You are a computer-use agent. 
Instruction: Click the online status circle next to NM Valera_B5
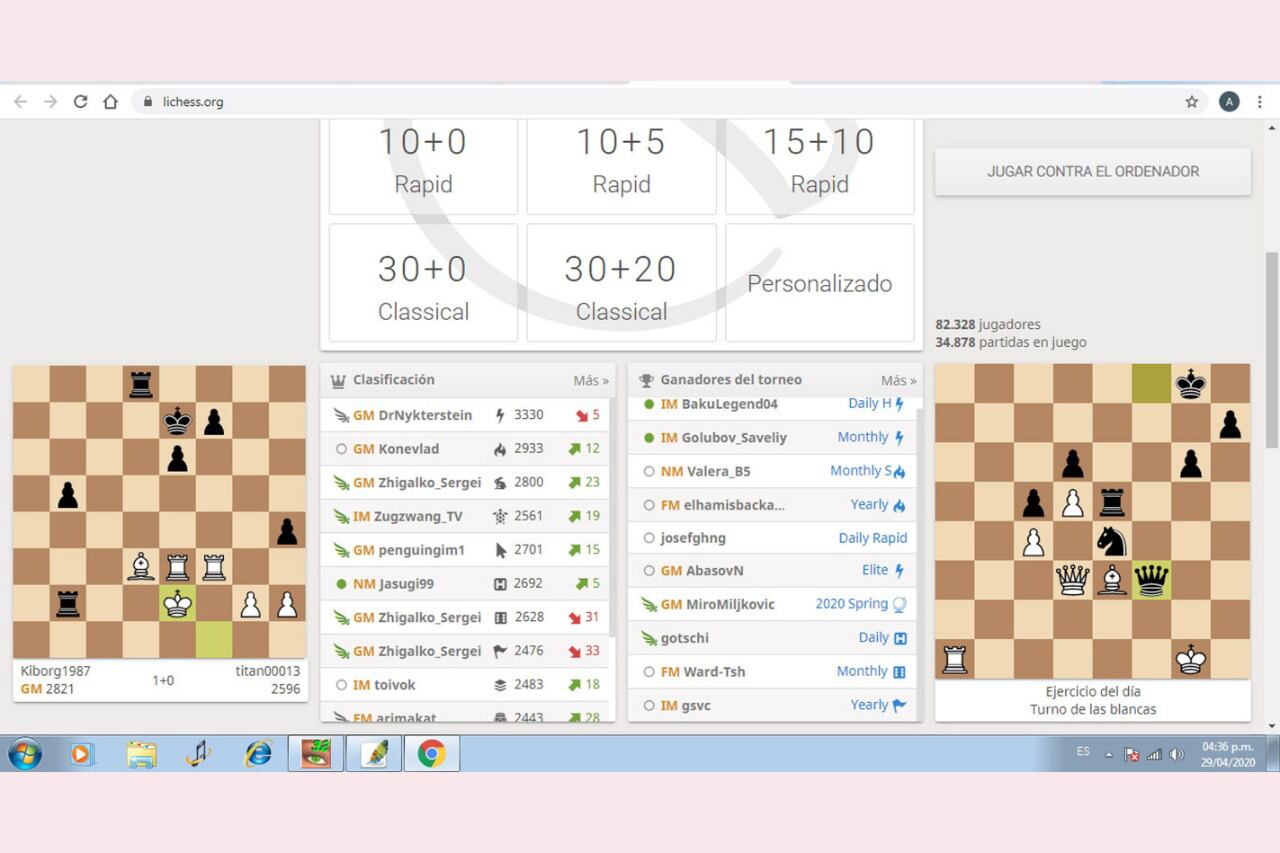click(650, 471)
